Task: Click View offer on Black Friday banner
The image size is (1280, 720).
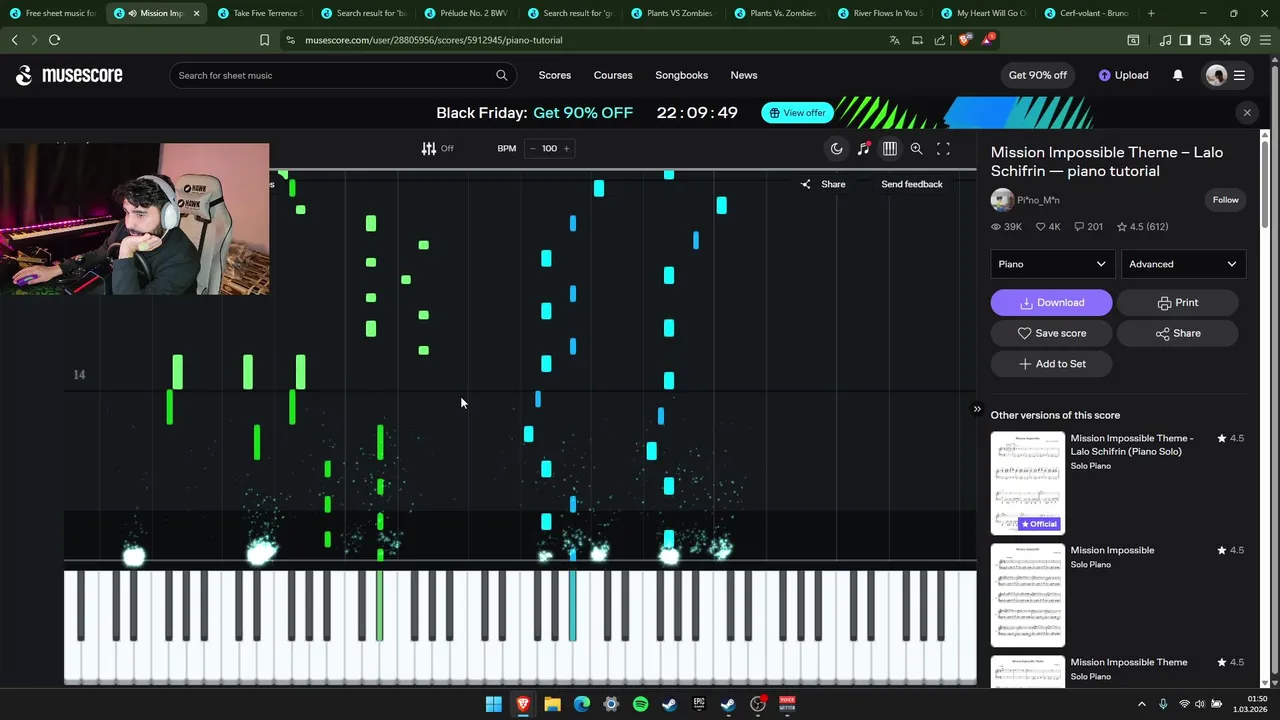Action: 797,113
